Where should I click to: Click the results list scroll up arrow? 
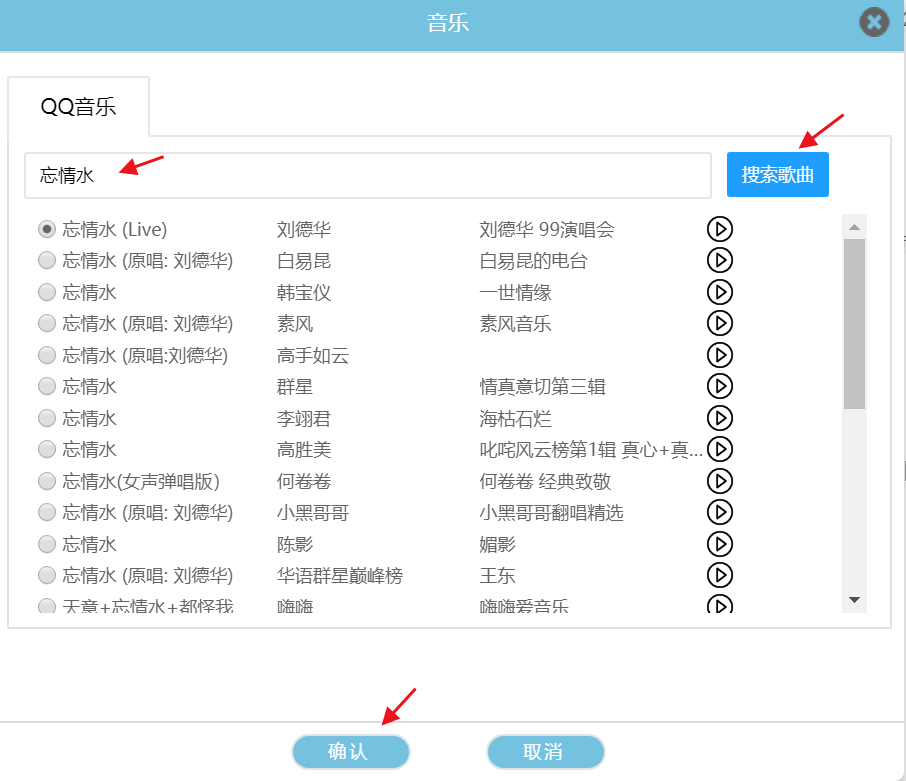coord(855,227)
